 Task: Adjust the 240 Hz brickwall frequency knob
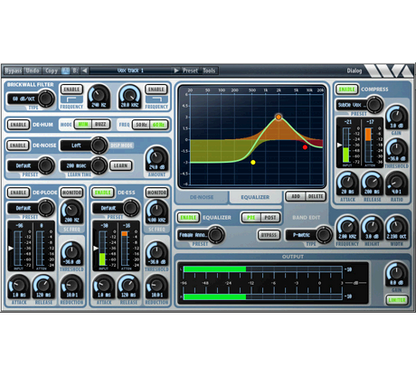[x=99, y=96]
